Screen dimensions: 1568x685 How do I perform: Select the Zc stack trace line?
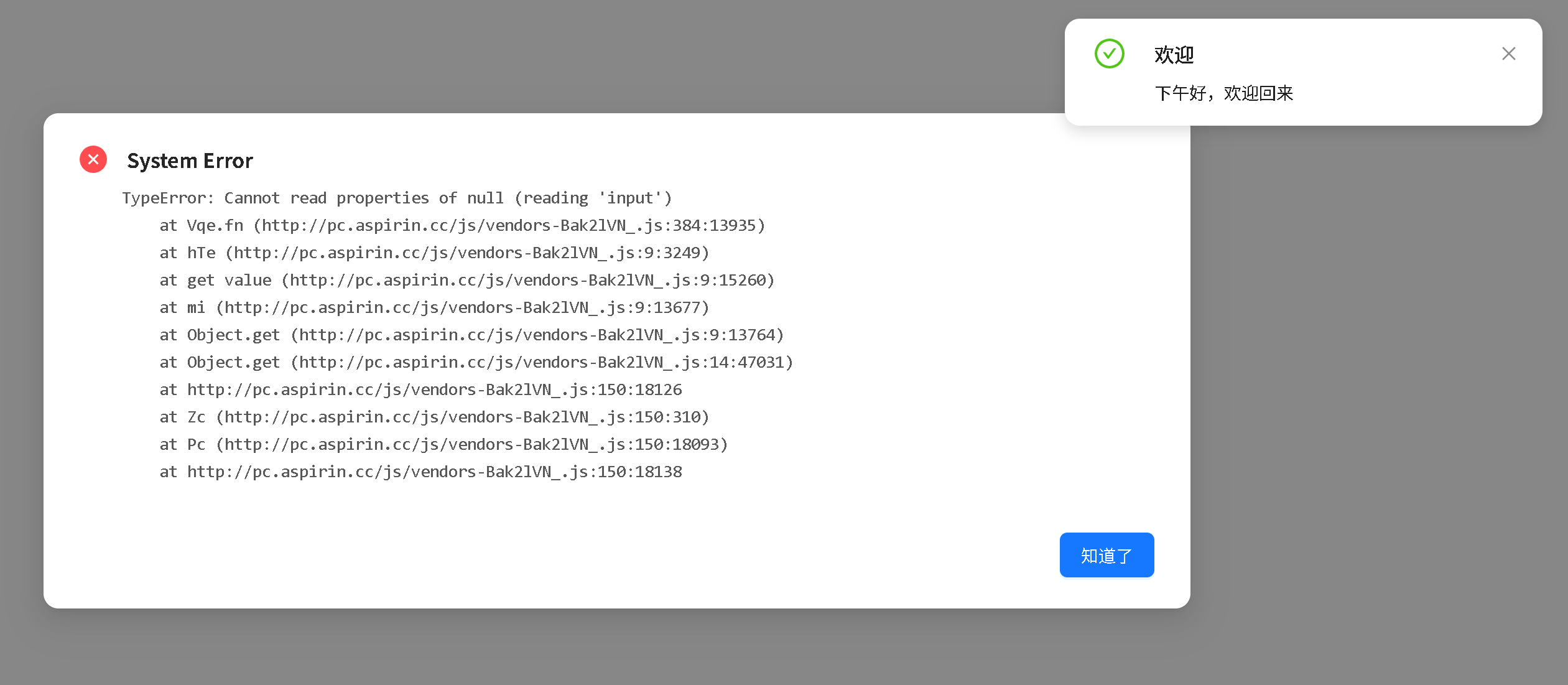(434, 417)
